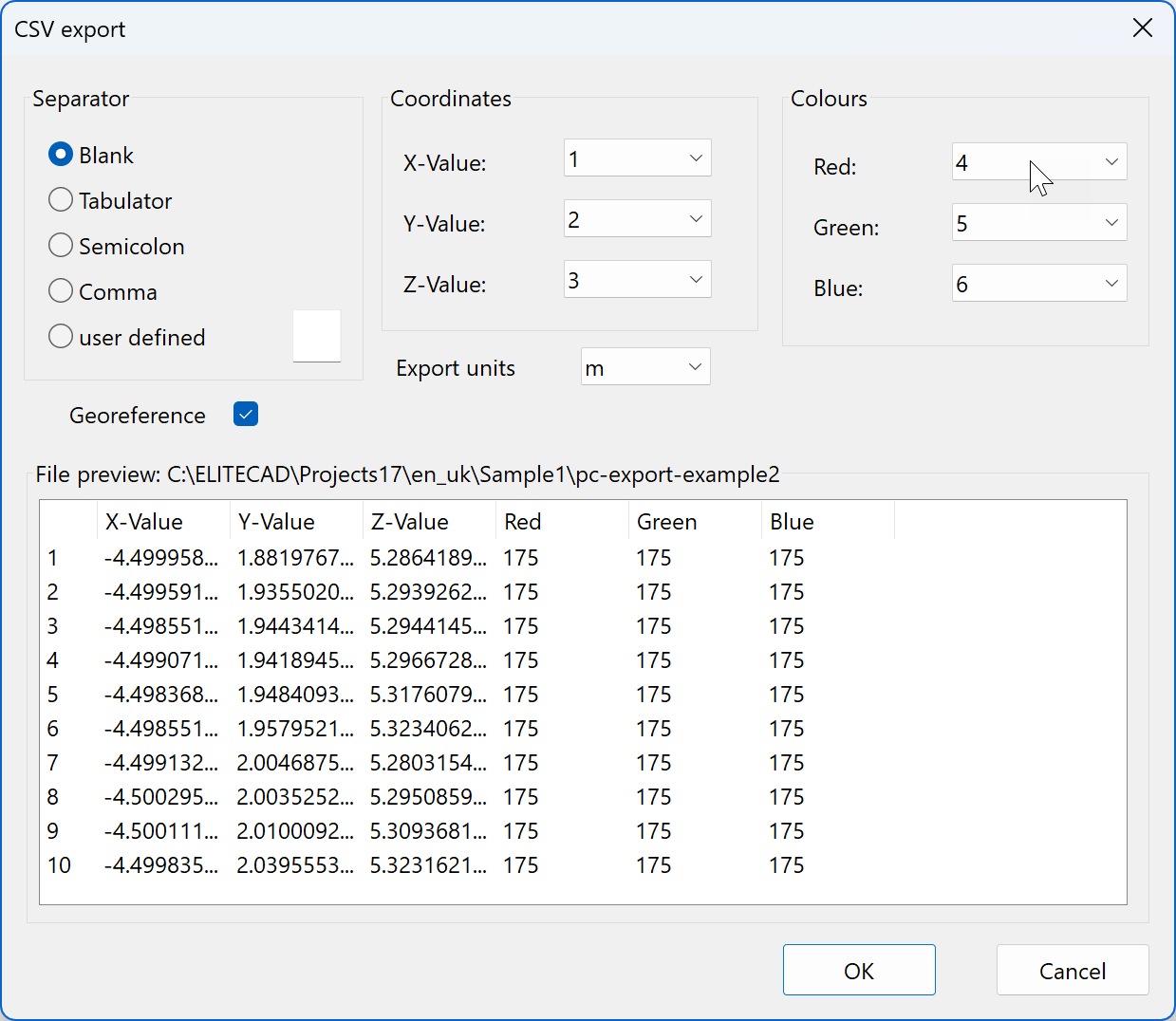The image size is (1176, 1021).
Task: Choose Tabulator as the separator
Action: point(61,200)
